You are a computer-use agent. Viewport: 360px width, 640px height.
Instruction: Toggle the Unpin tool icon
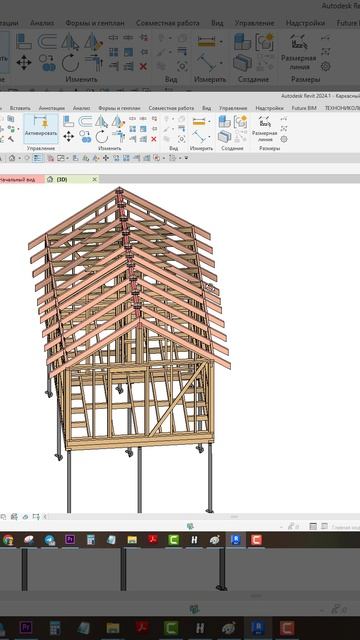[x=153, y=118]
